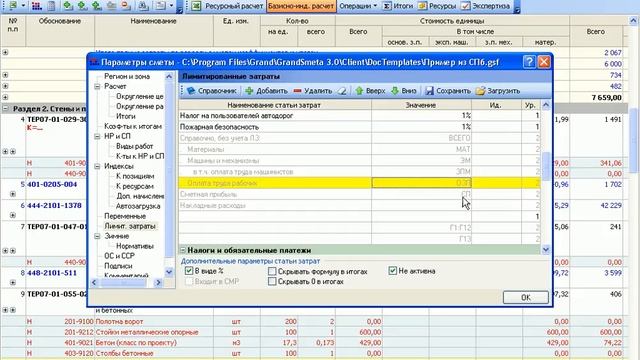This screenshot has height=360, width=640.
Task: Select 'Пожарная безопасность' cost row
Action: [360, 127]
